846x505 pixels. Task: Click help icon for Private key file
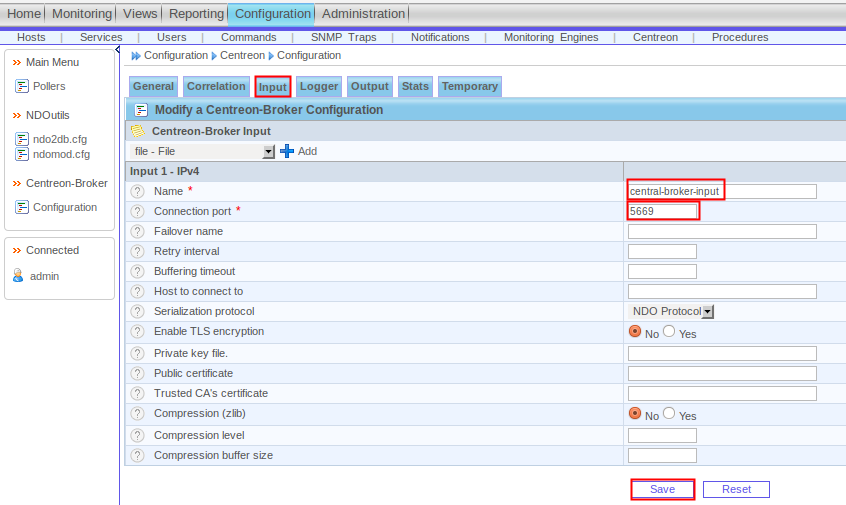(x=138, y=353)
